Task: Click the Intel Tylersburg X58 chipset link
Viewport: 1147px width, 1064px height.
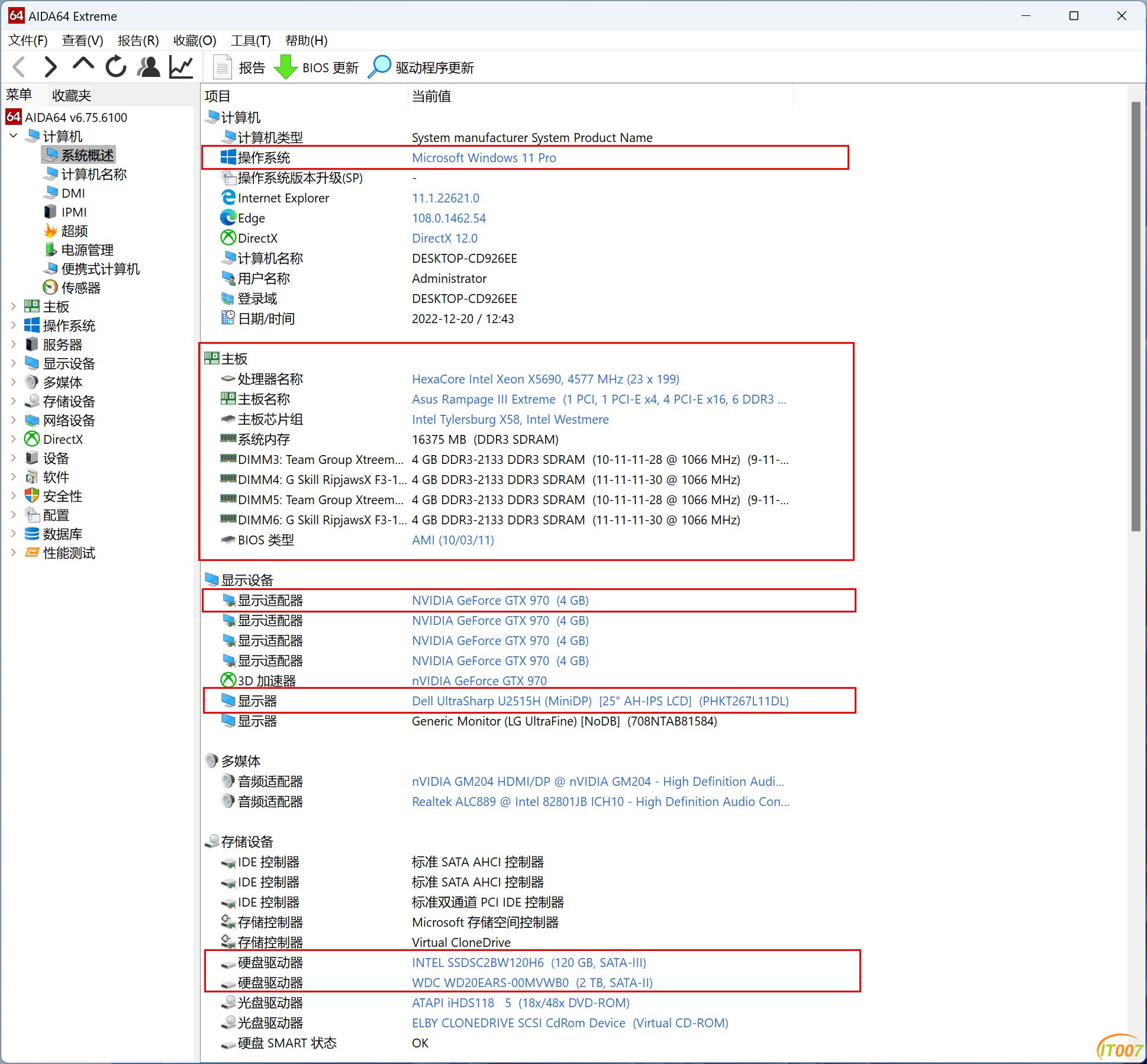Action: [x=510, y=419]
